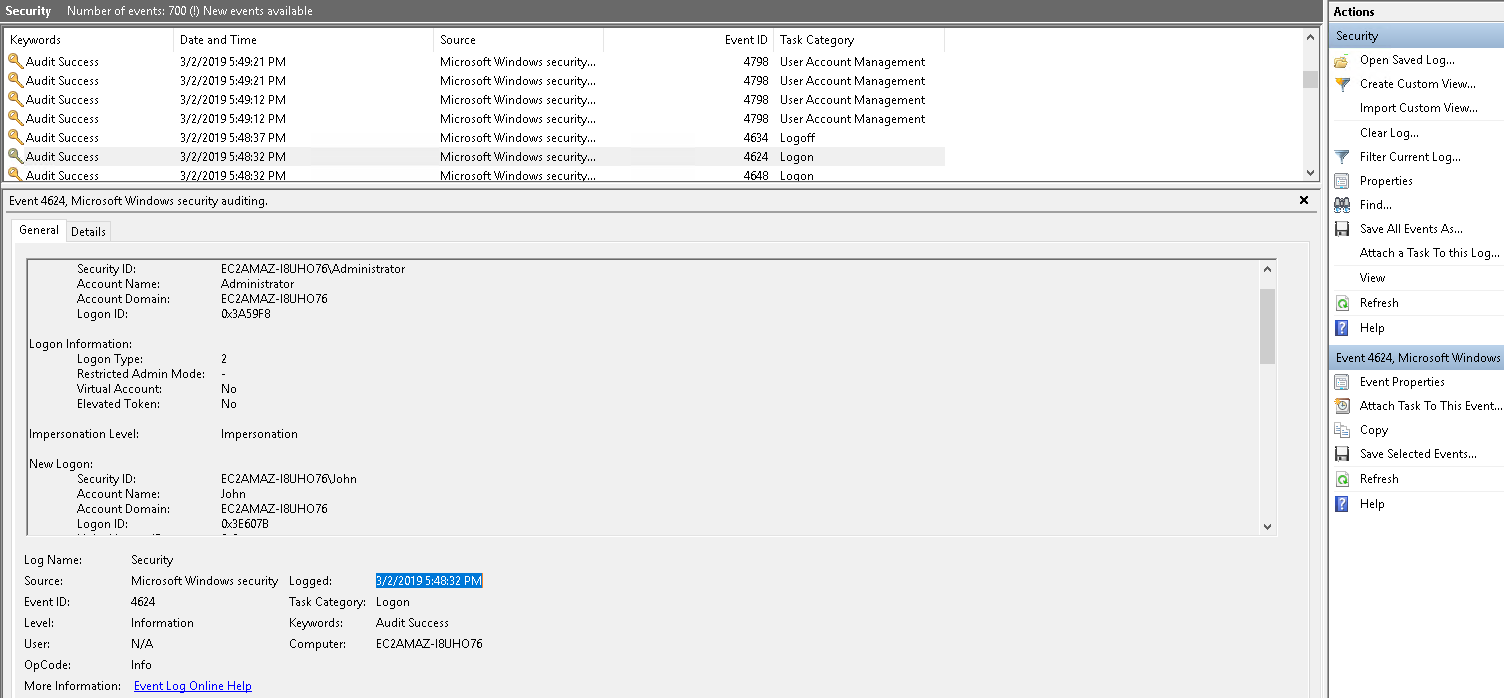Click the Copy icon in Actions pane

(1342, 430)
